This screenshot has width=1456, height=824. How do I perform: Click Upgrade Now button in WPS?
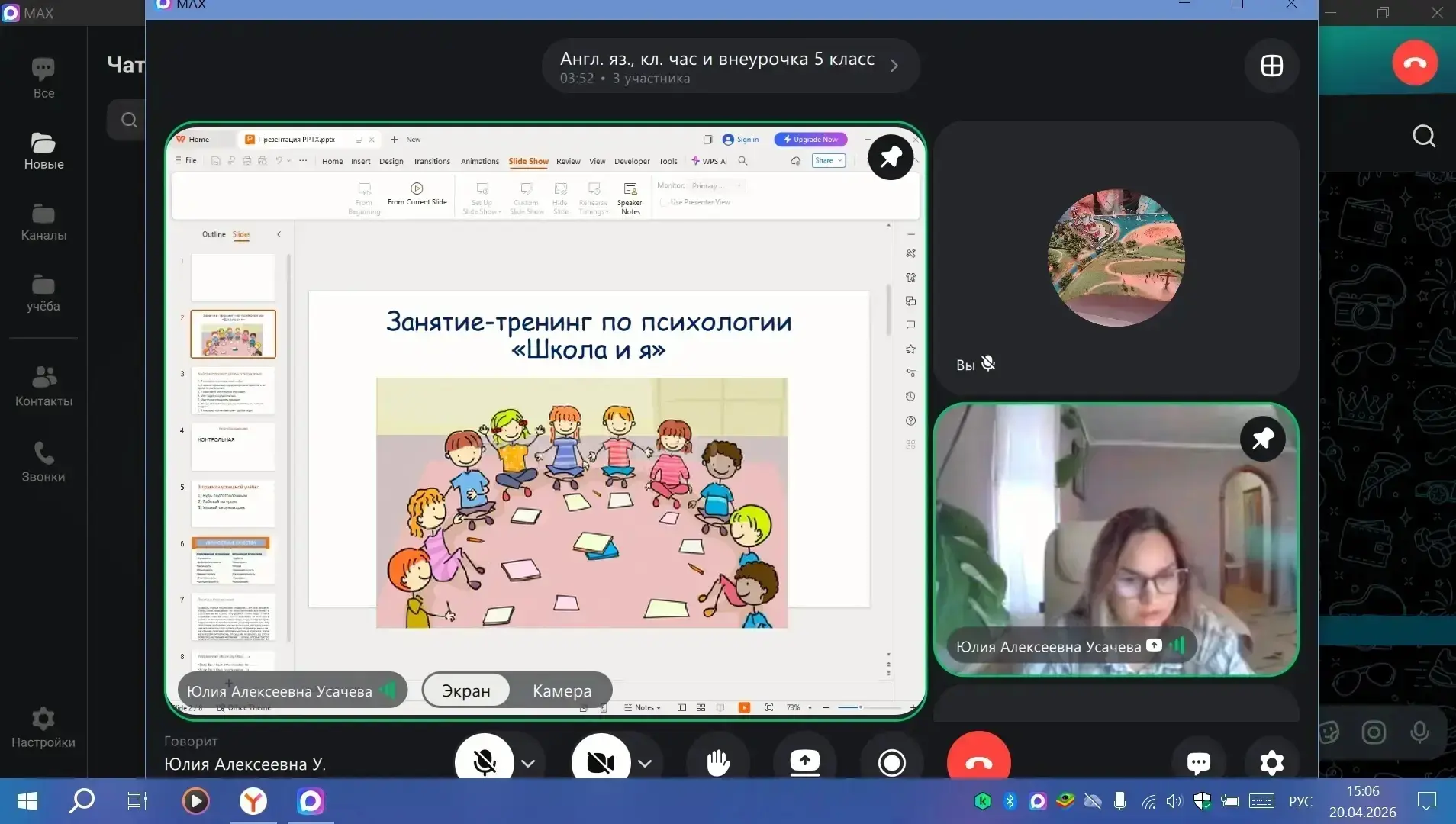(x=810, y=139)
